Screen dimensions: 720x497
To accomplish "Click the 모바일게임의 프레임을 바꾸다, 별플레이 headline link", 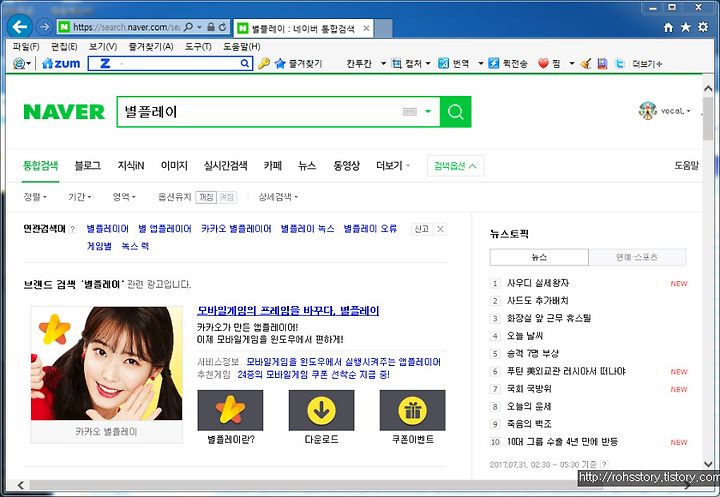I will [x=288, y=311].
